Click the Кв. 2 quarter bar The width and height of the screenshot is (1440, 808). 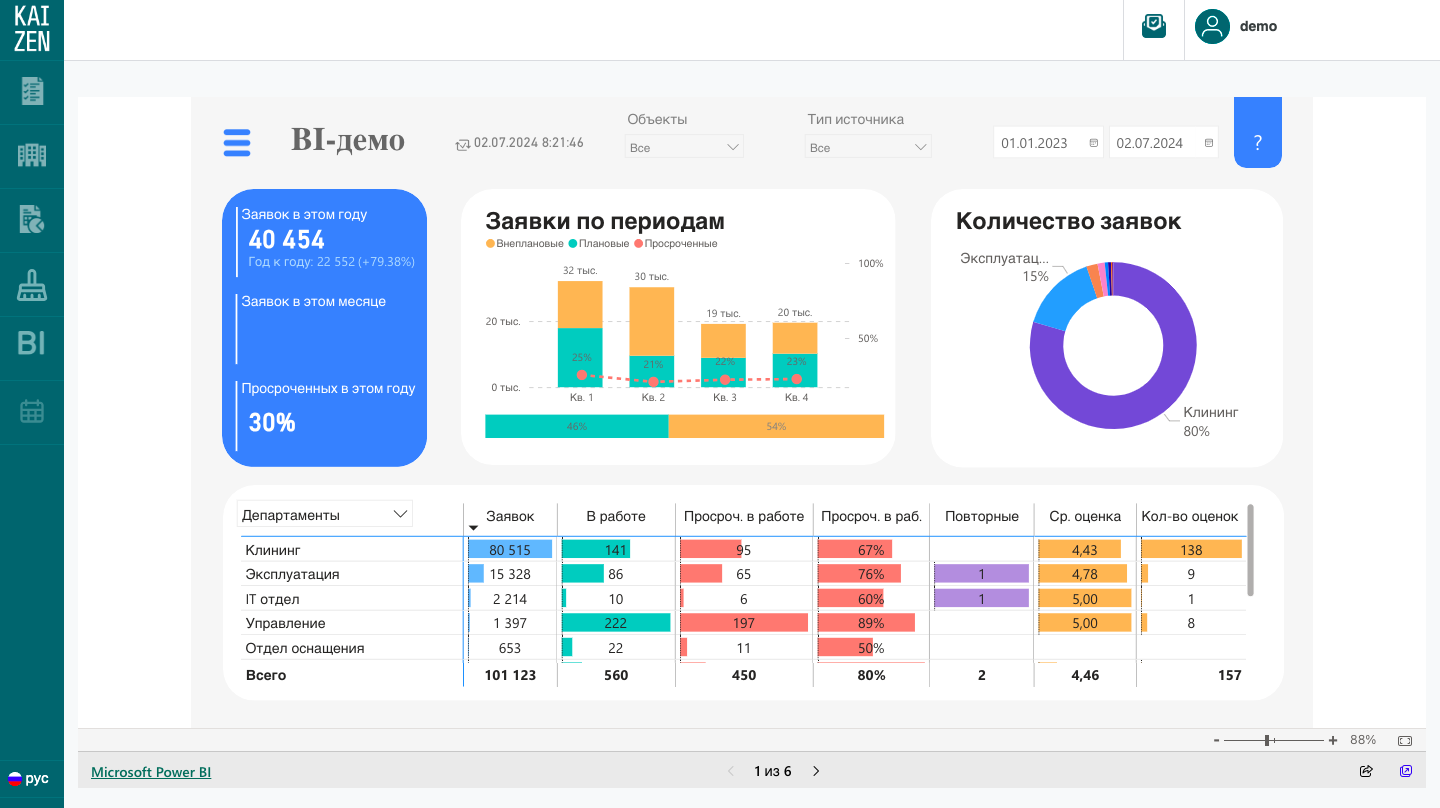(x=652, y=337)
